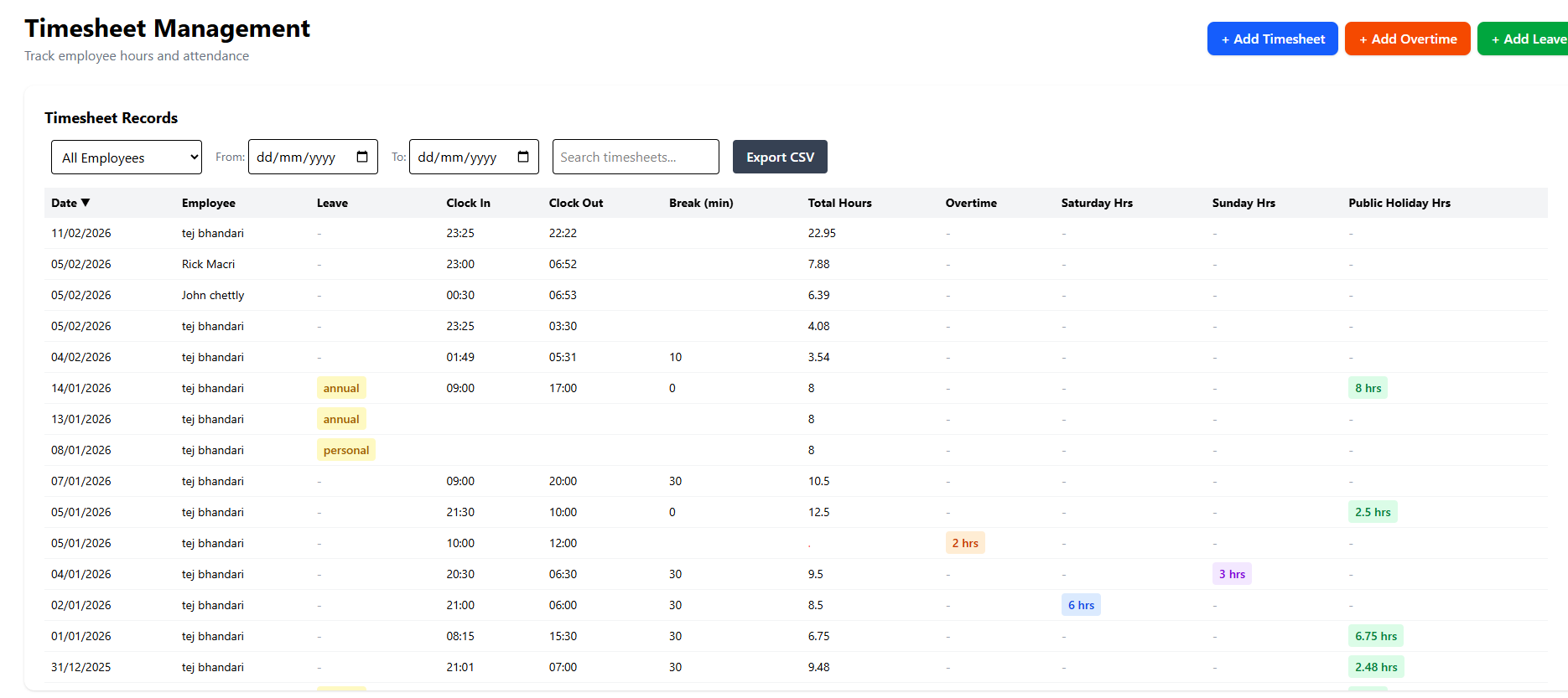Click the 6 hrs Saturday badge

click(x=1081, y=605)
